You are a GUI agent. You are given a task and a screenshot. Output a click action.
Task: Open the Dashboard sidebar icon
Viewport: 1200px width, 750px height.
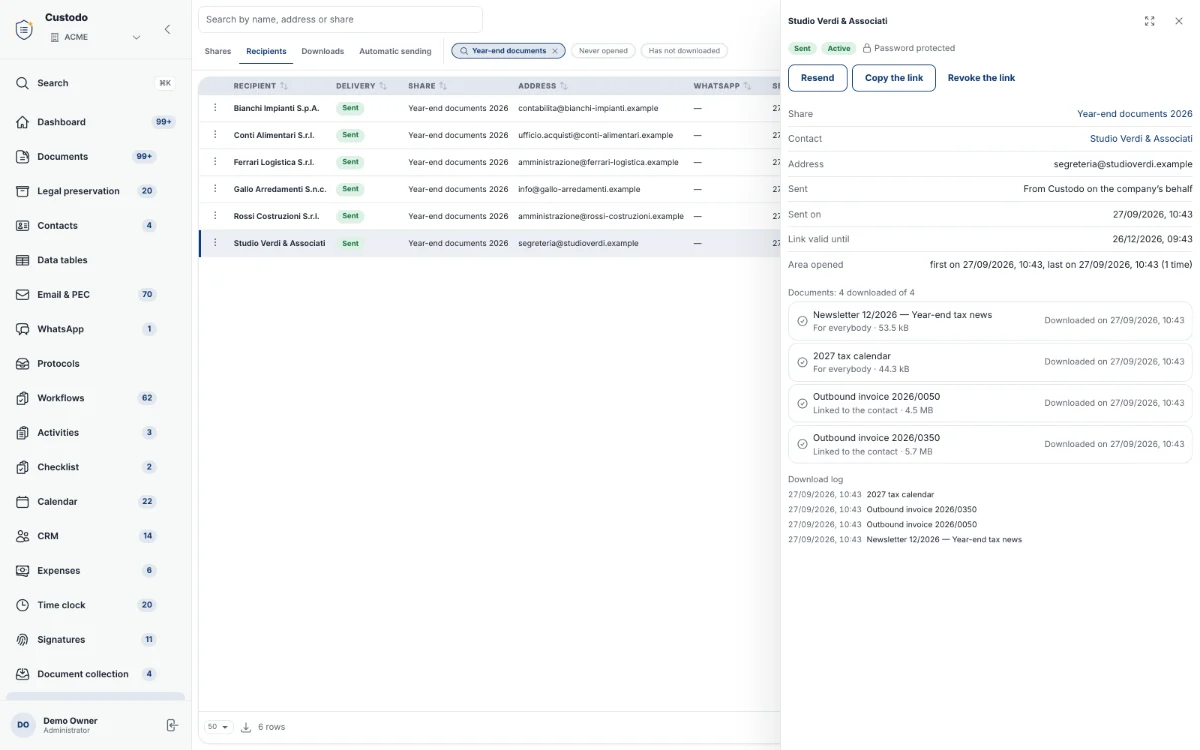[x=22, y=122]
